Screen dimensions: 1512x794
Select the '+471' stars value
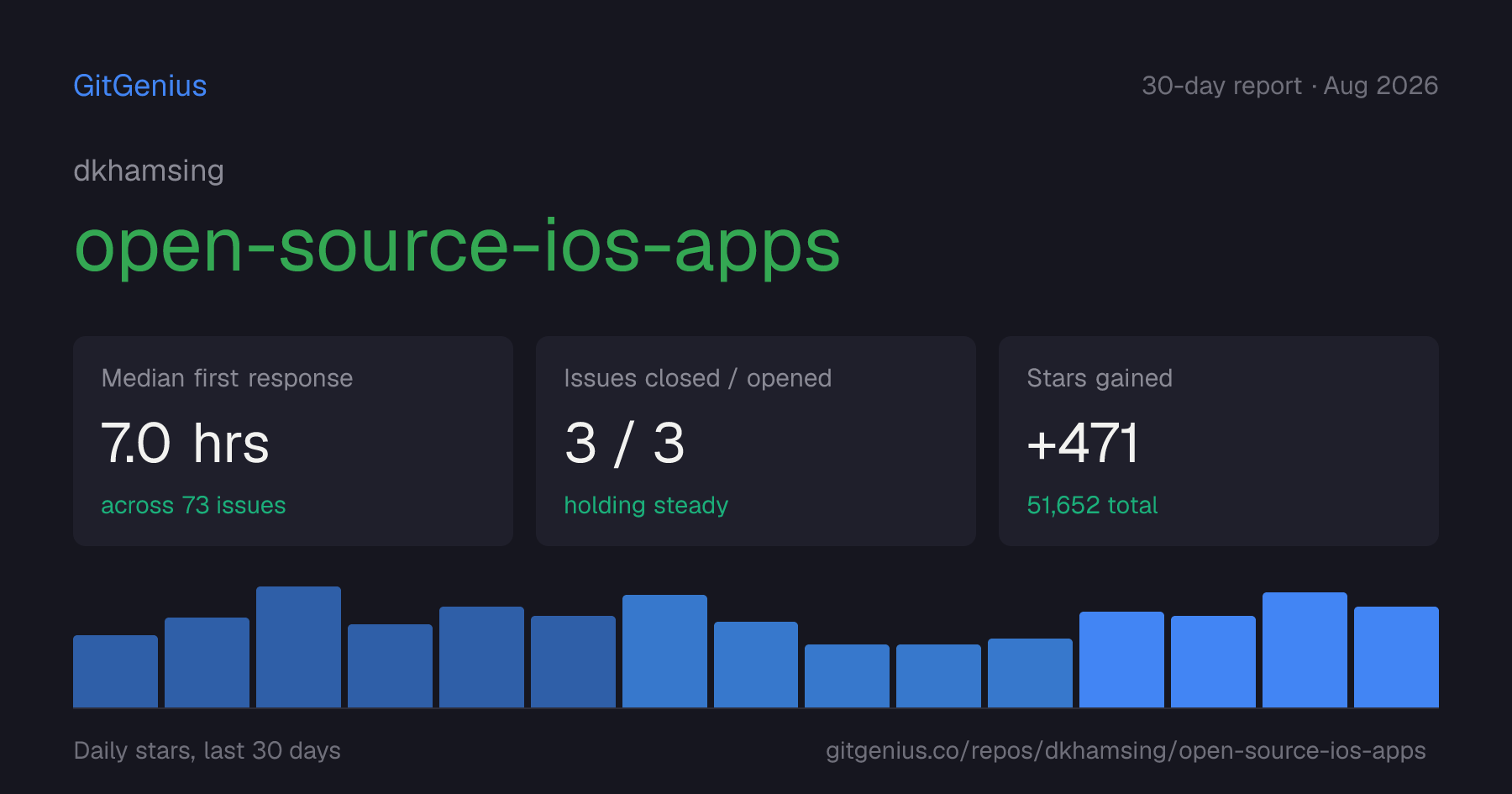pos(1083,443)
